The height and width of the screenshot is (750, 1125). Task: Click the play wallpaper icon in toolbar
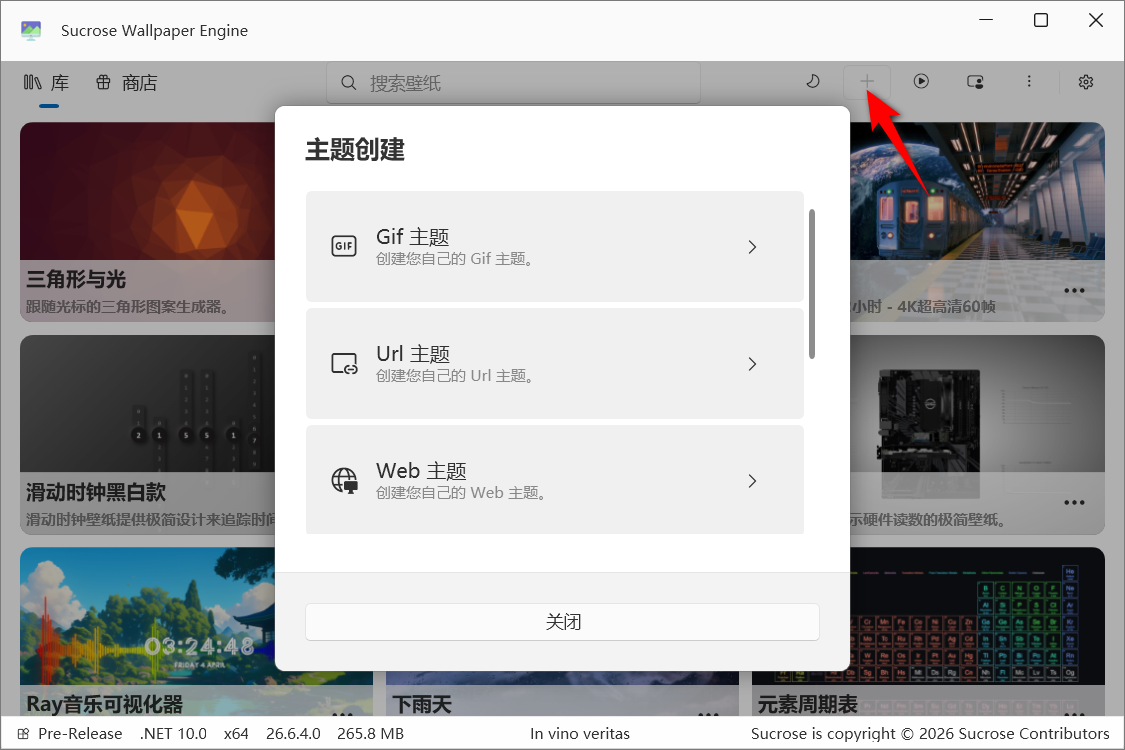coord(921,81)
